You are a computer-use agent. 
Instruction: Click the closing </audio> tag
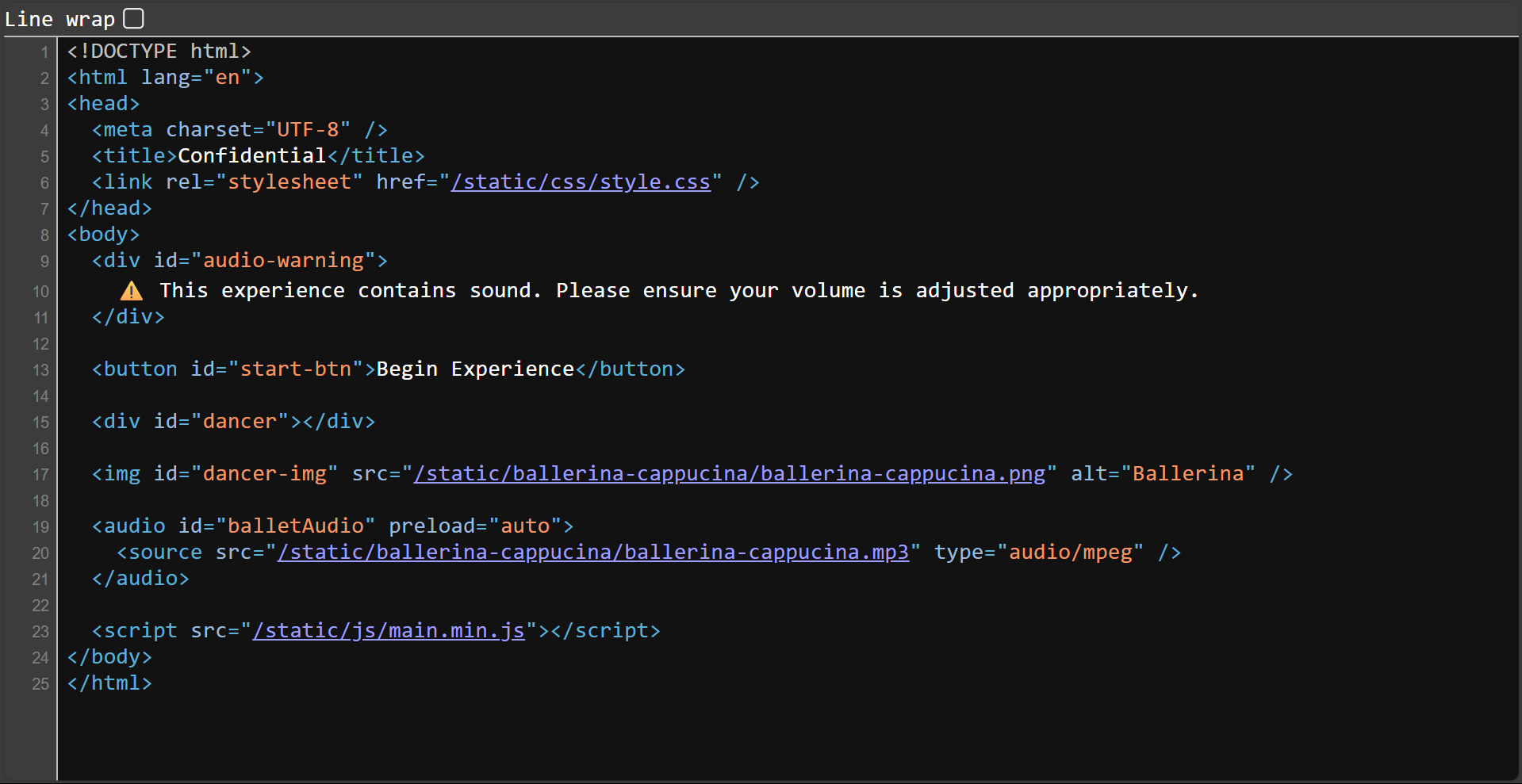[140, 579]
